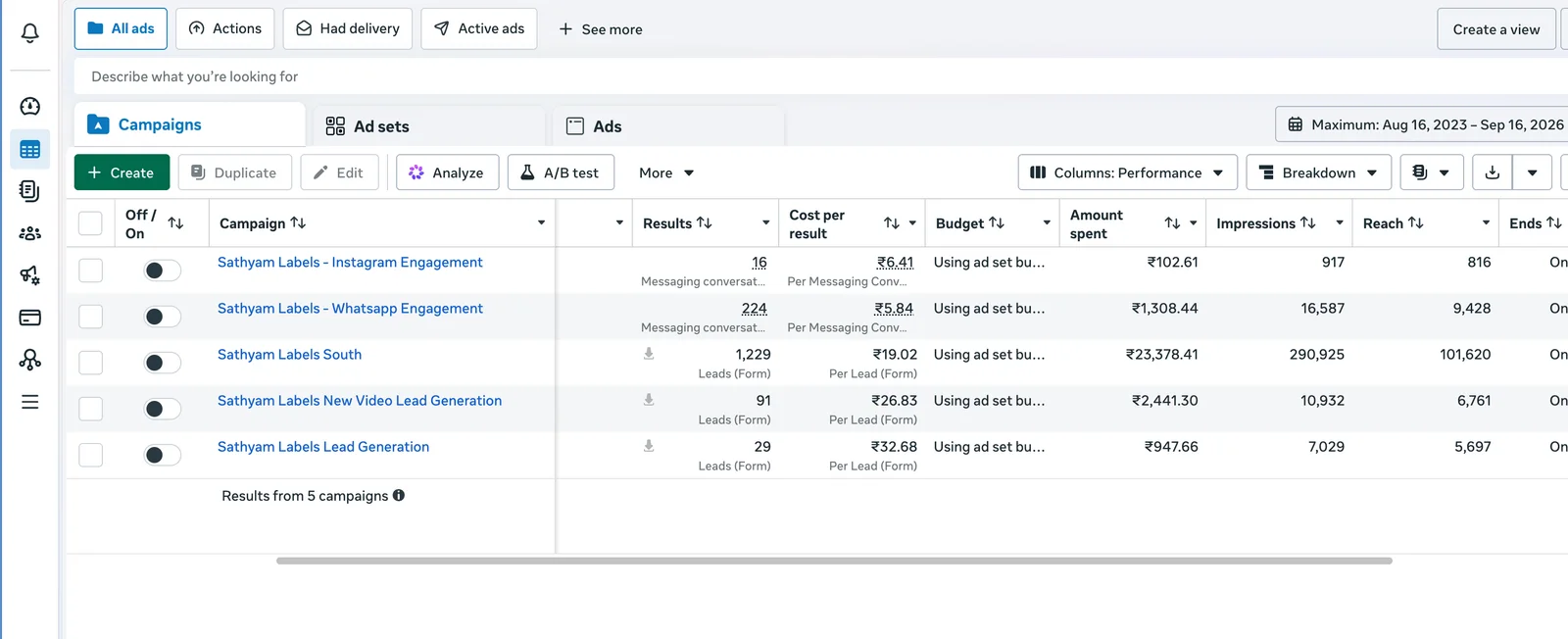Viewport: 1568px width, 639px height.
Task: Click the Create a view button
Action: (1496, 29)
